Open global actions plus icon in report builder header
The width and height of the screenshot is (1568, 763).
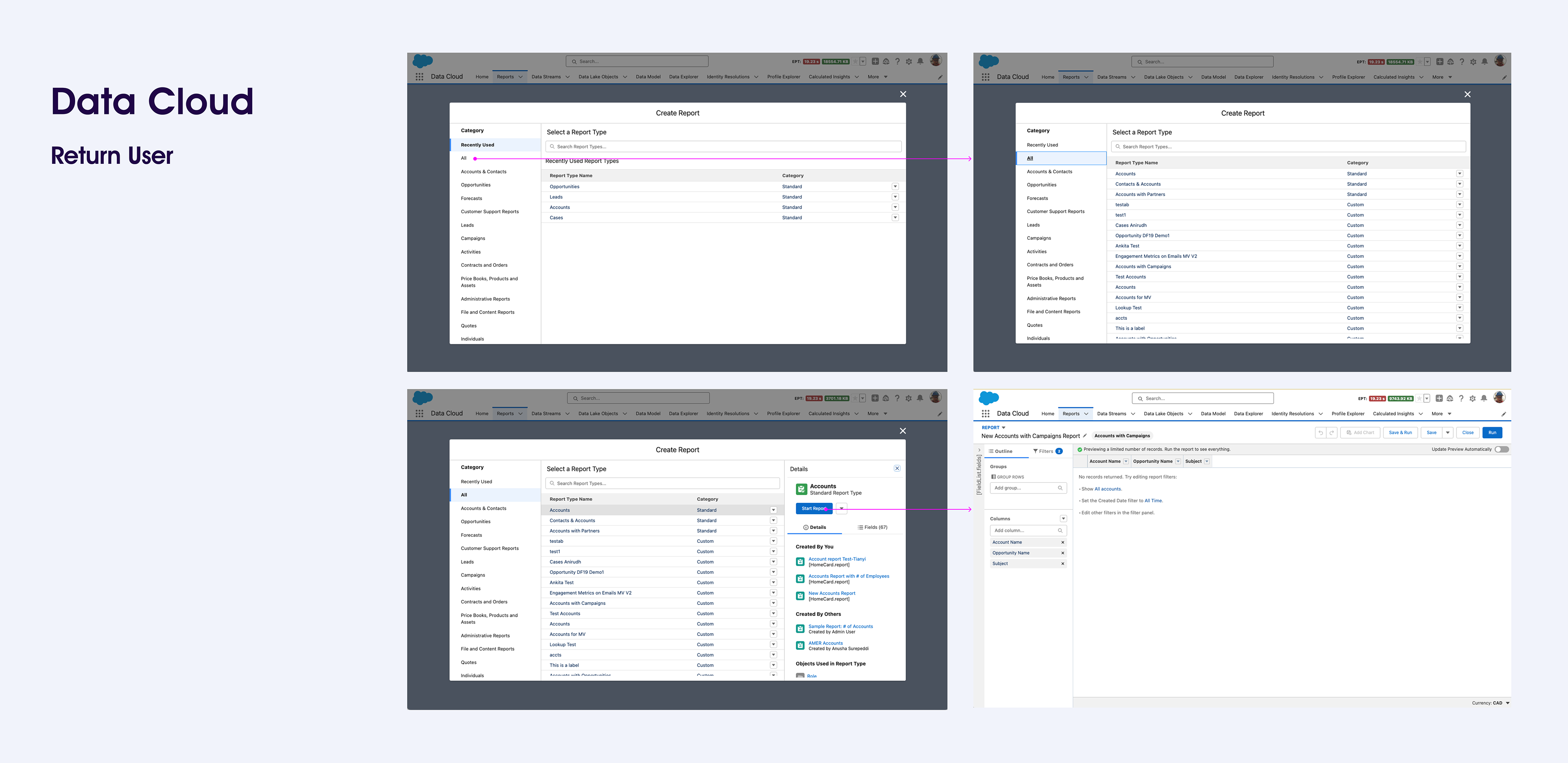coord(1439,398)
